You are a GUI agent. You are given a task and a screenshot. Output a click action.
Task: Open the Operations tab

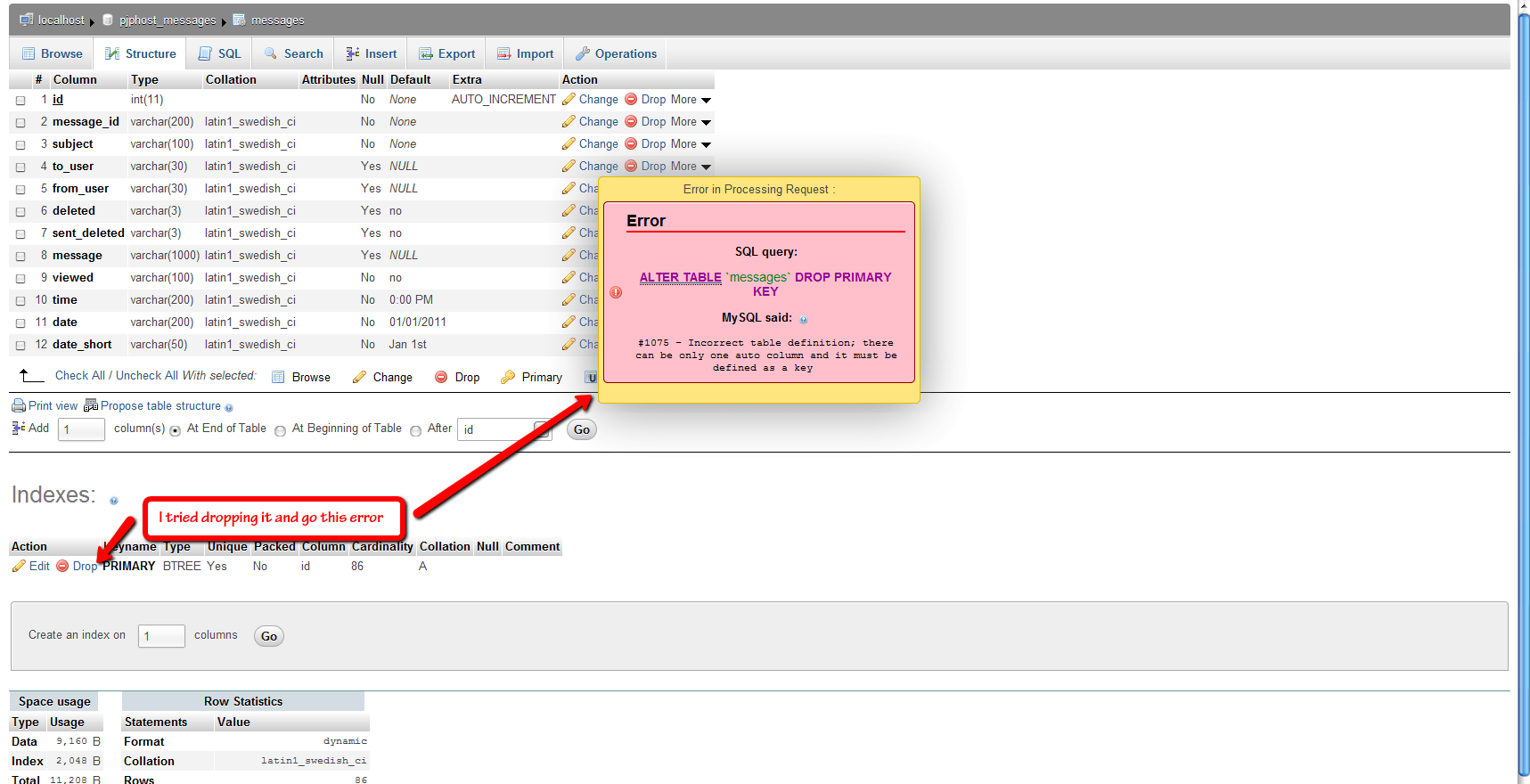click(x=617, y=53)
